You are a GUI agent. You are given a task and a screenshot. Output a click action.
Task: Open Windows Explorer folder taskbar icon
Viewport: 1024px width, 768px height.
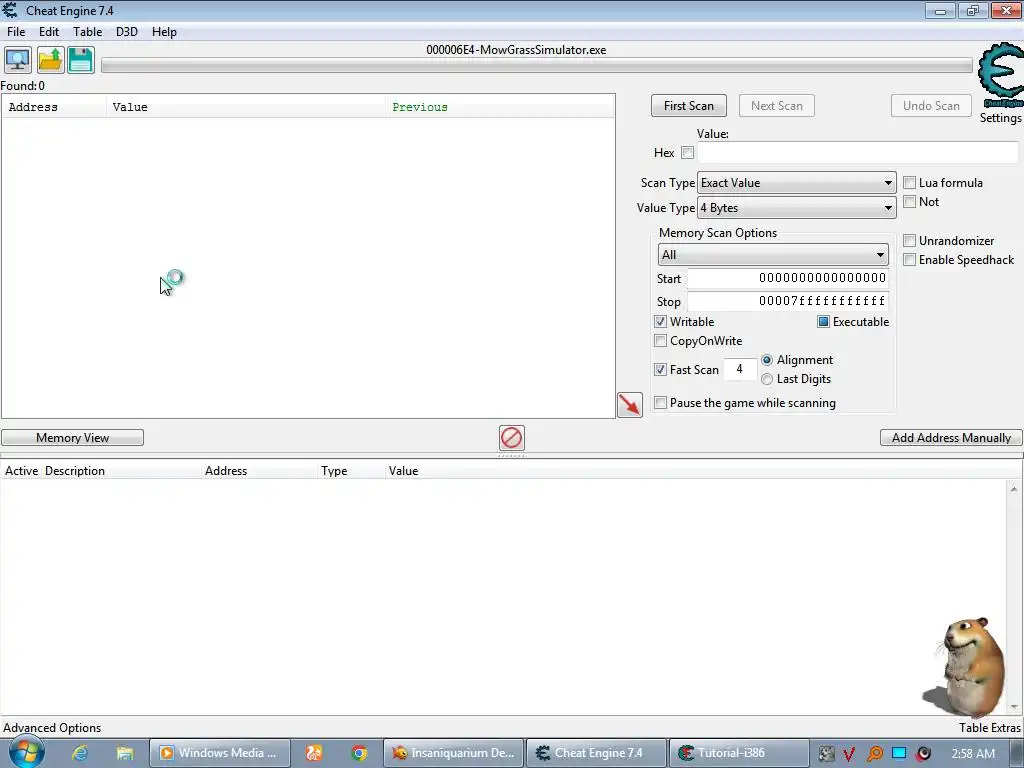[x=125, y=753]
